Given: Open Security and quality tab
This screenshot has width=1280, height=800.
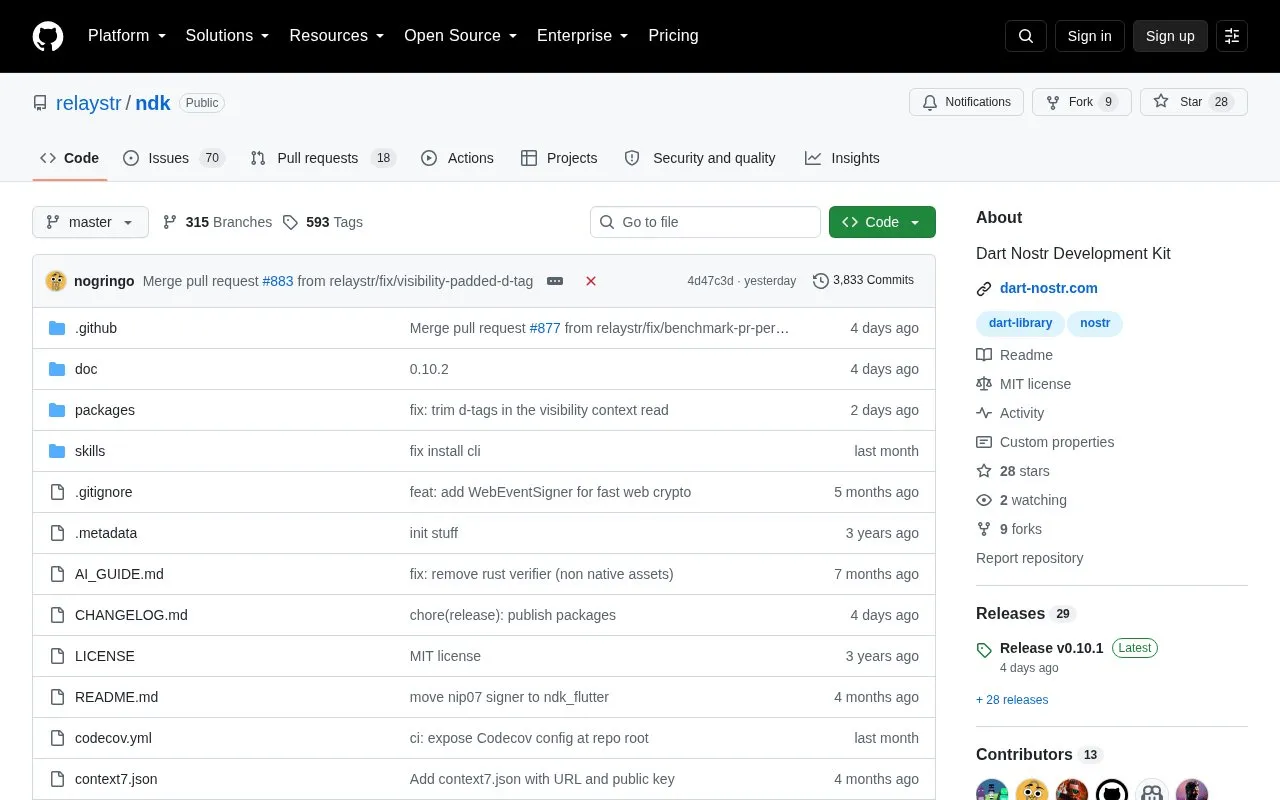Looking at the screenshot, I should tap(700, 158).
